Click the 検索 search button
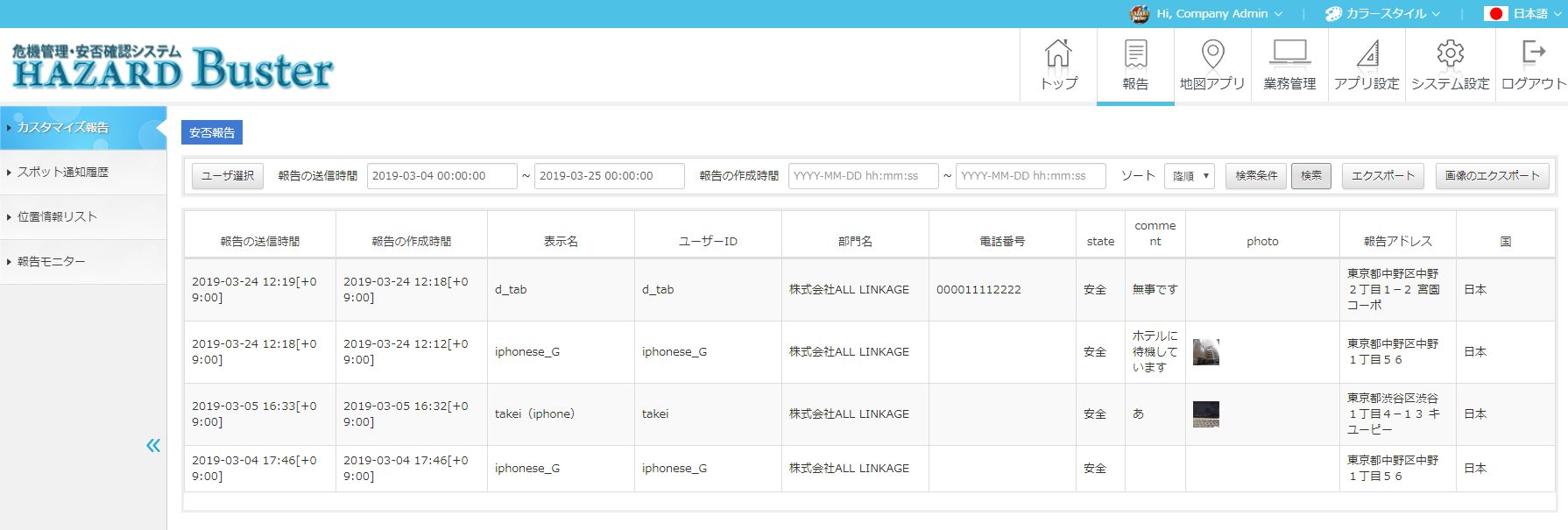Image resolution: width=1568 pixels, height=530 pixels. 1310,176
